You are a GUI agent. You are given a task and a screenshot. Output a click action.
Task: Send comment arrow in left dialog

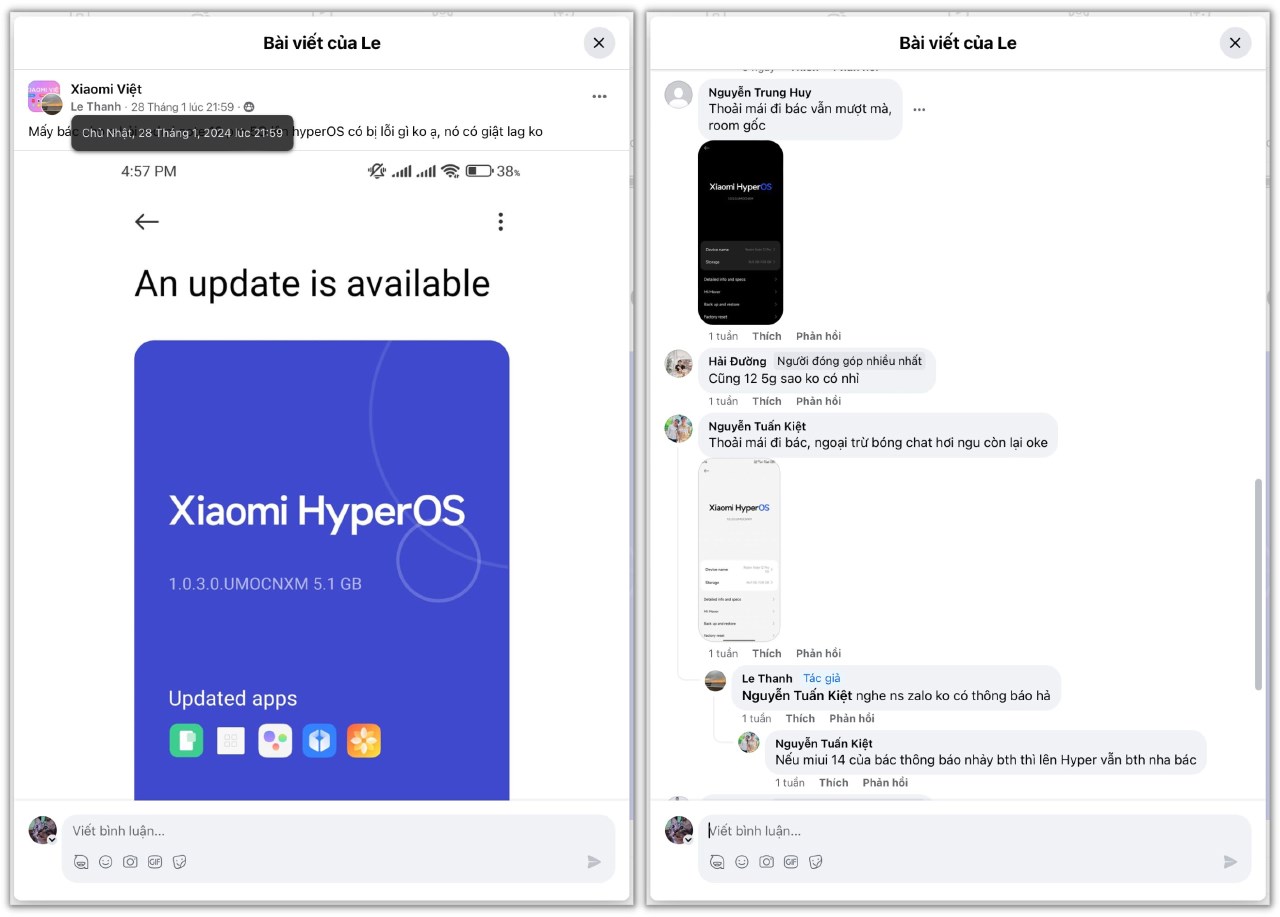[x=594, y=862]
